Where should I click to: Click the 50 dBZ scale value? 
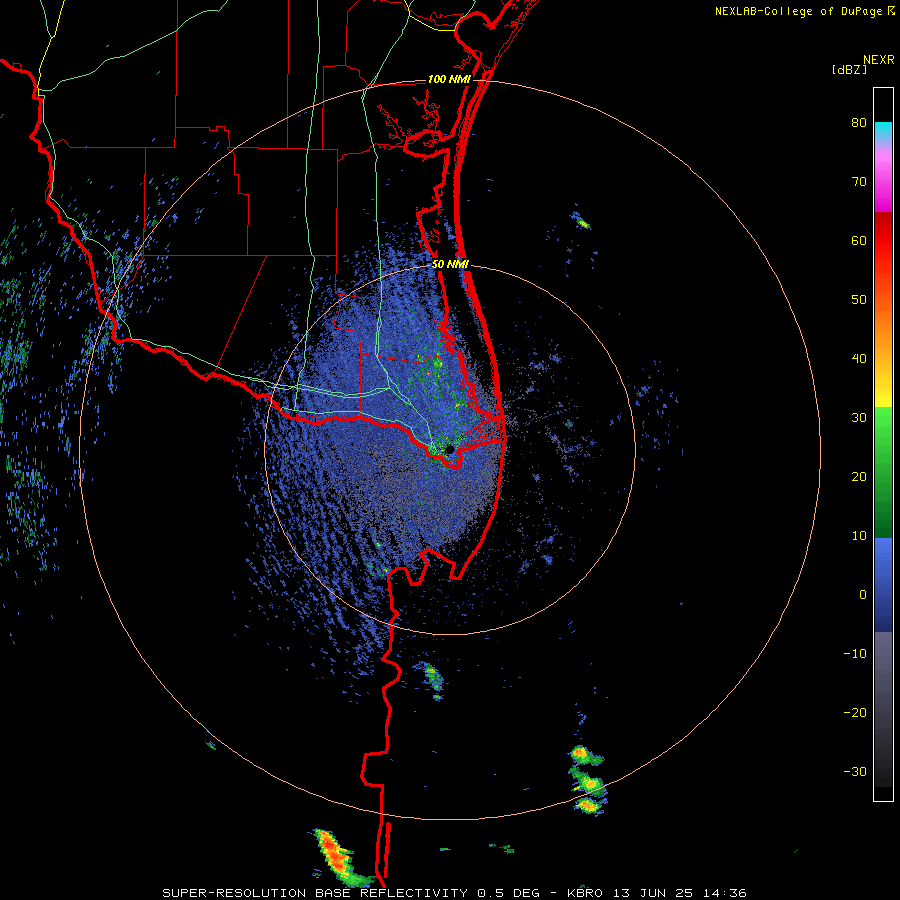pyautogui.click(x=859, y=300)
